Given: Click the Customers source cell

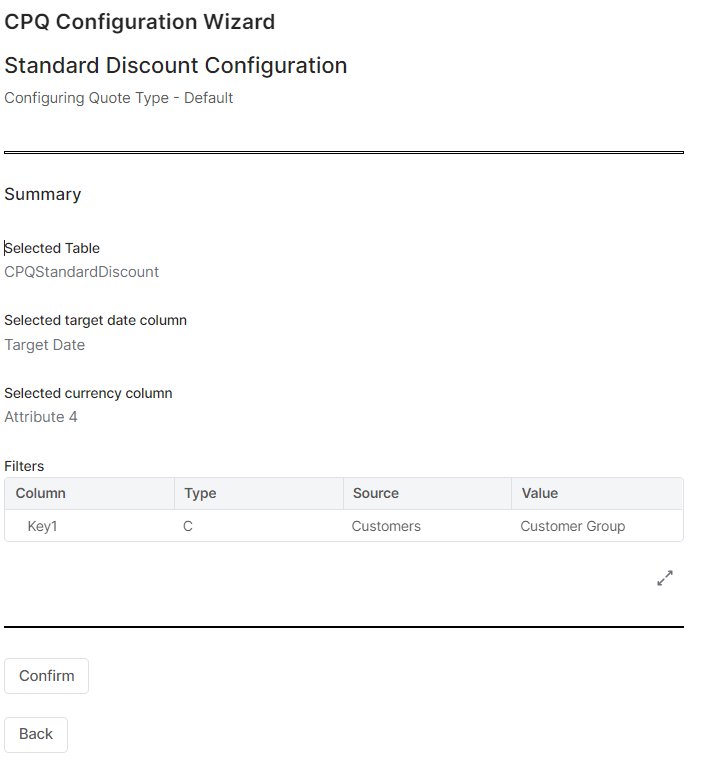Looking at the screenshot, I should (x=386, y=526).
